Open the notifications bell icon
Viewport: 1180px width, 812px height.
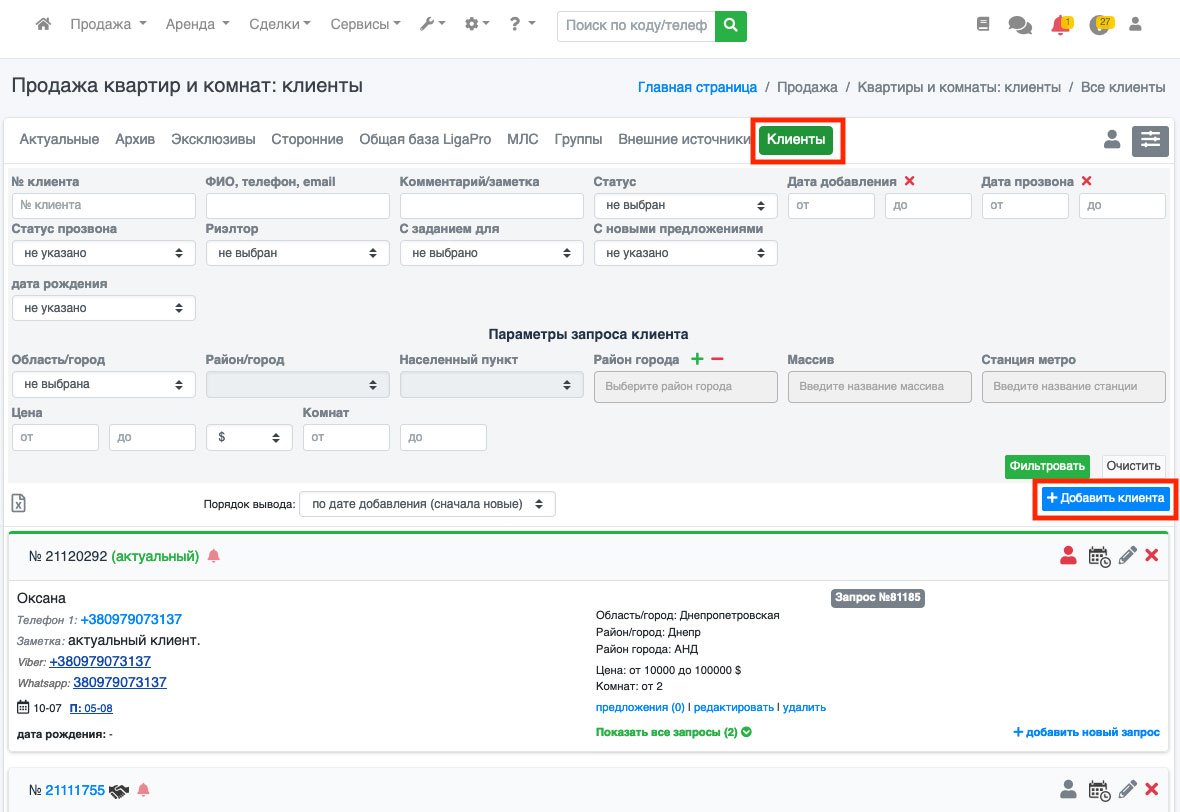[1060, 25]
